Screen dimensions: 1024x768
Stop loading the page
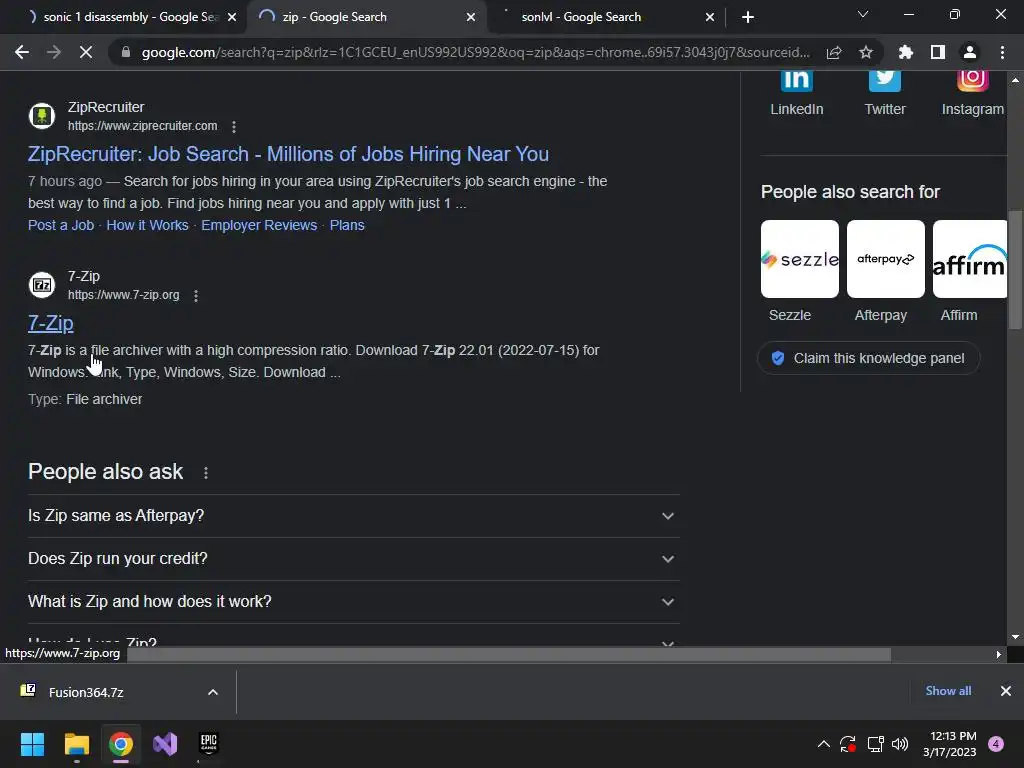tap(86, 52)
